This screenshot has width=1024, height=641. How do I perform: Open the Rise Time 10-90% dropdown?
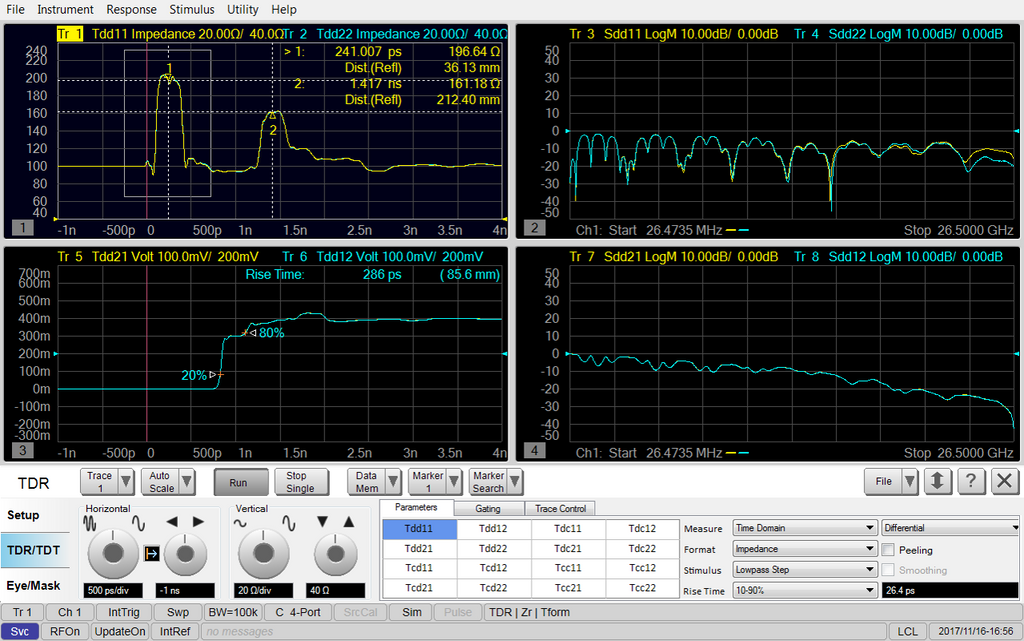point(805,590)
